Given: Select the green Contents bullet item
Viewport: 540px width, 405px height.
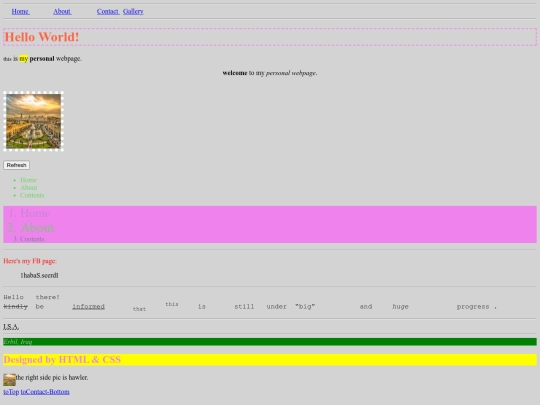Looking at the screenshot, I should 32,195.
